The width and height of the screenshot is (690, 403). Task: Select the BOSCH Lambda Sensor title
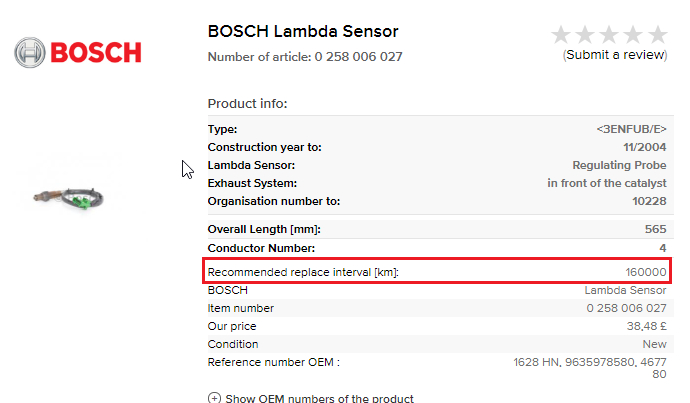point(303,31)
